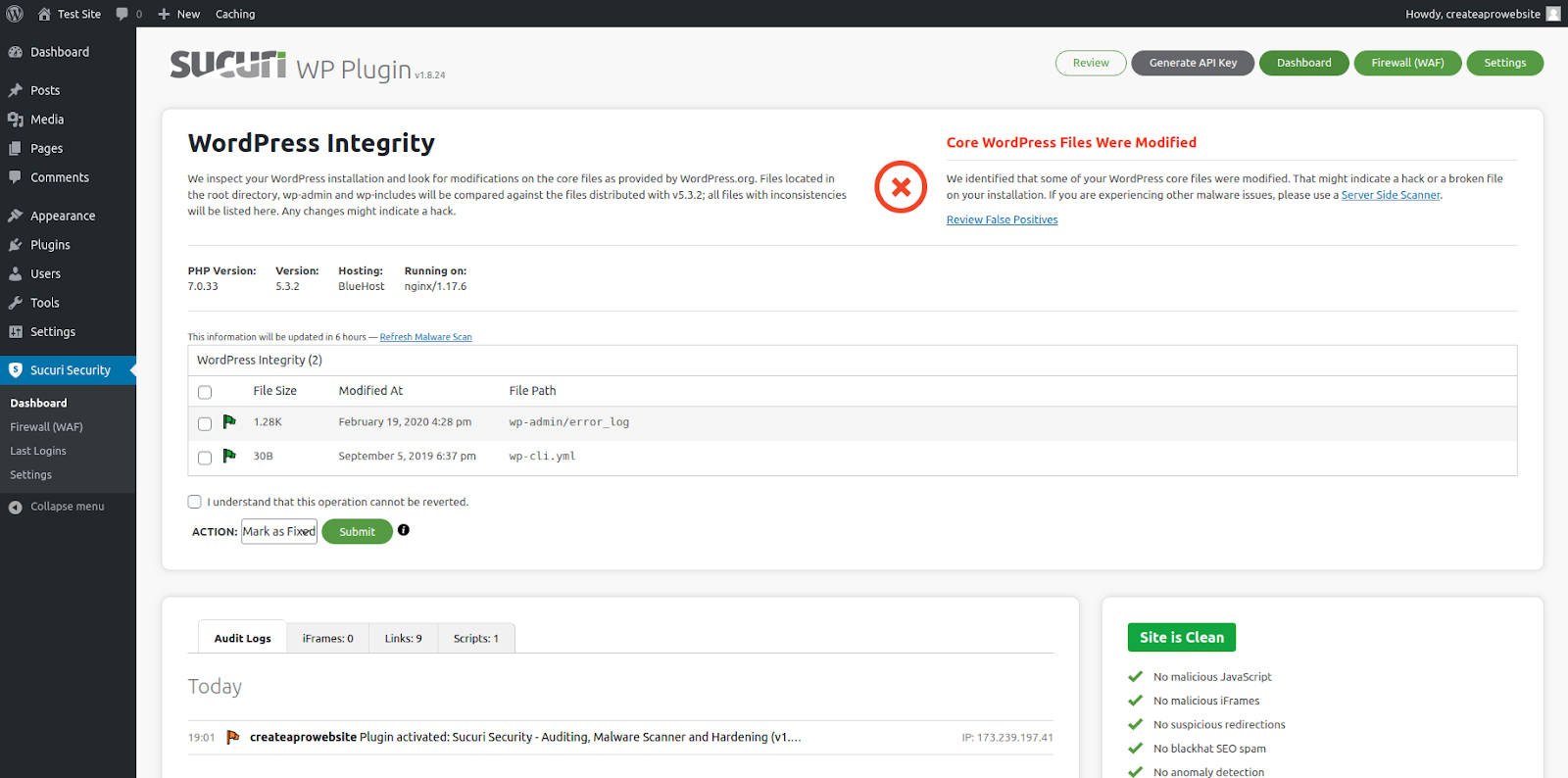Click the Settings sliders icon in sidebar
The height and width of the screenshot is (778, 1568).
16,332
